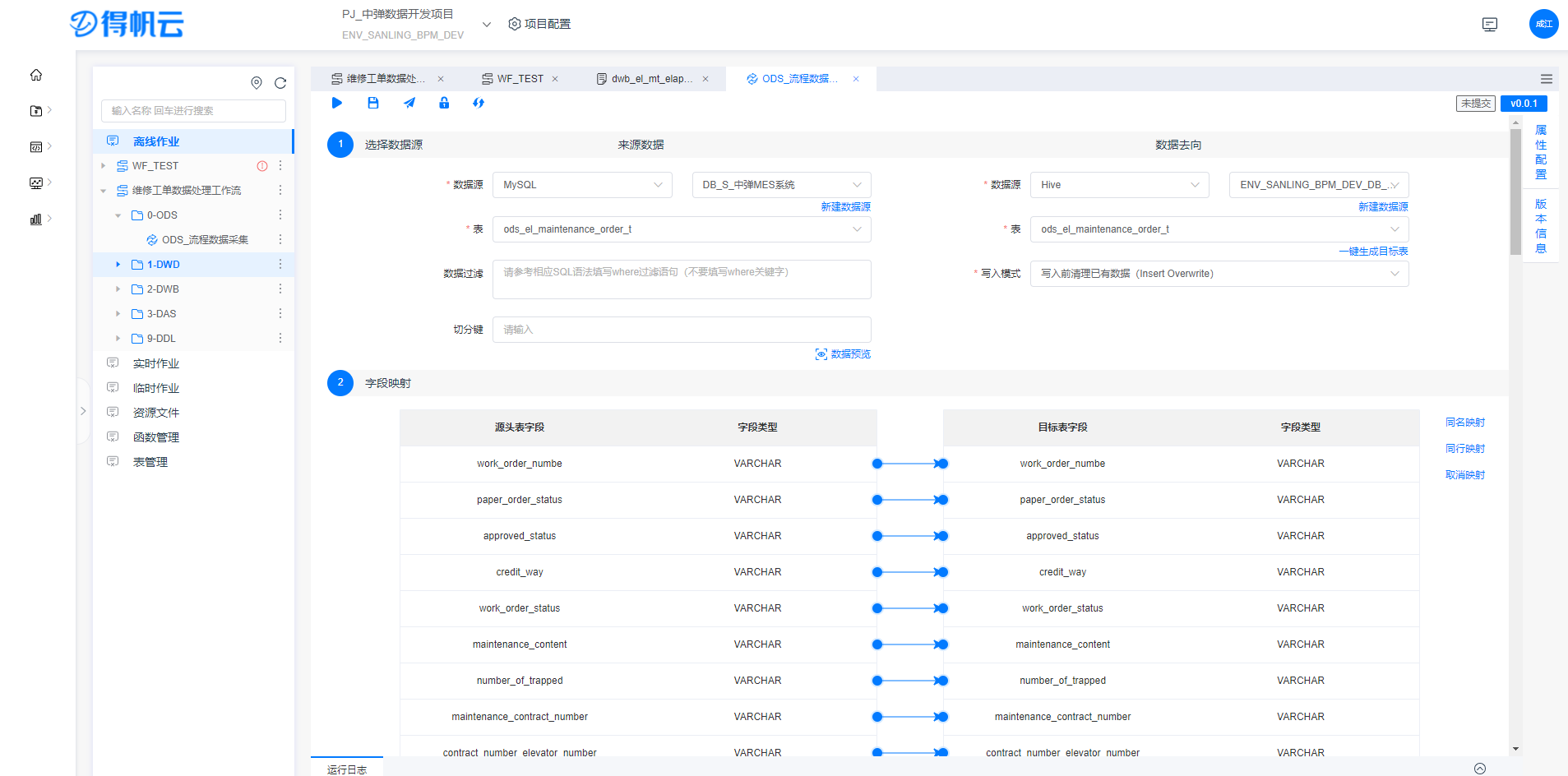
Task: Open the project switcher dropdown
Action: click(x=487, y=25)
